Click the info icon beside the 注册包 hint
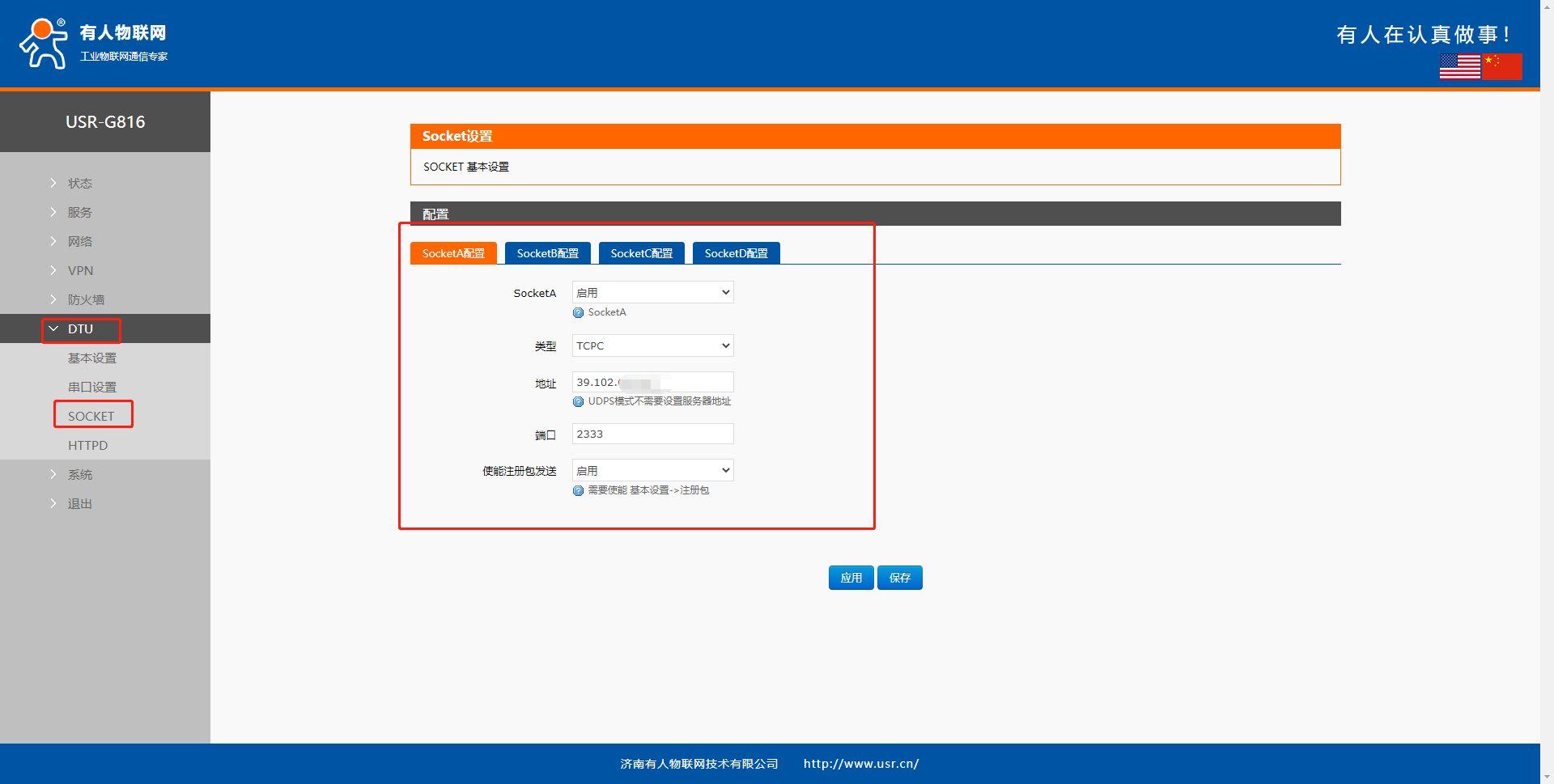Screen dimensions: 1554x784 [578, 491]
